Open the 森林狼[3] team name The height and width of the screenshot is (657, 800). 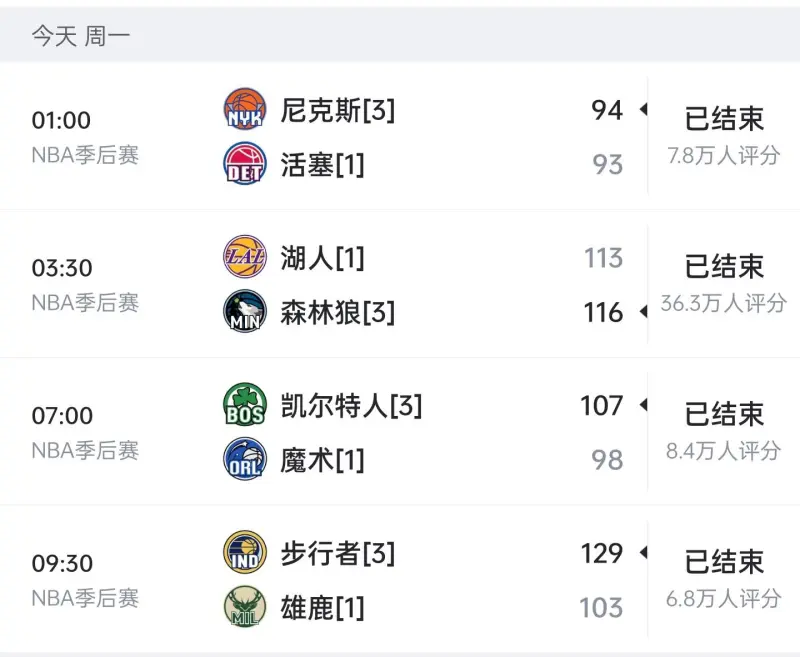337,312
